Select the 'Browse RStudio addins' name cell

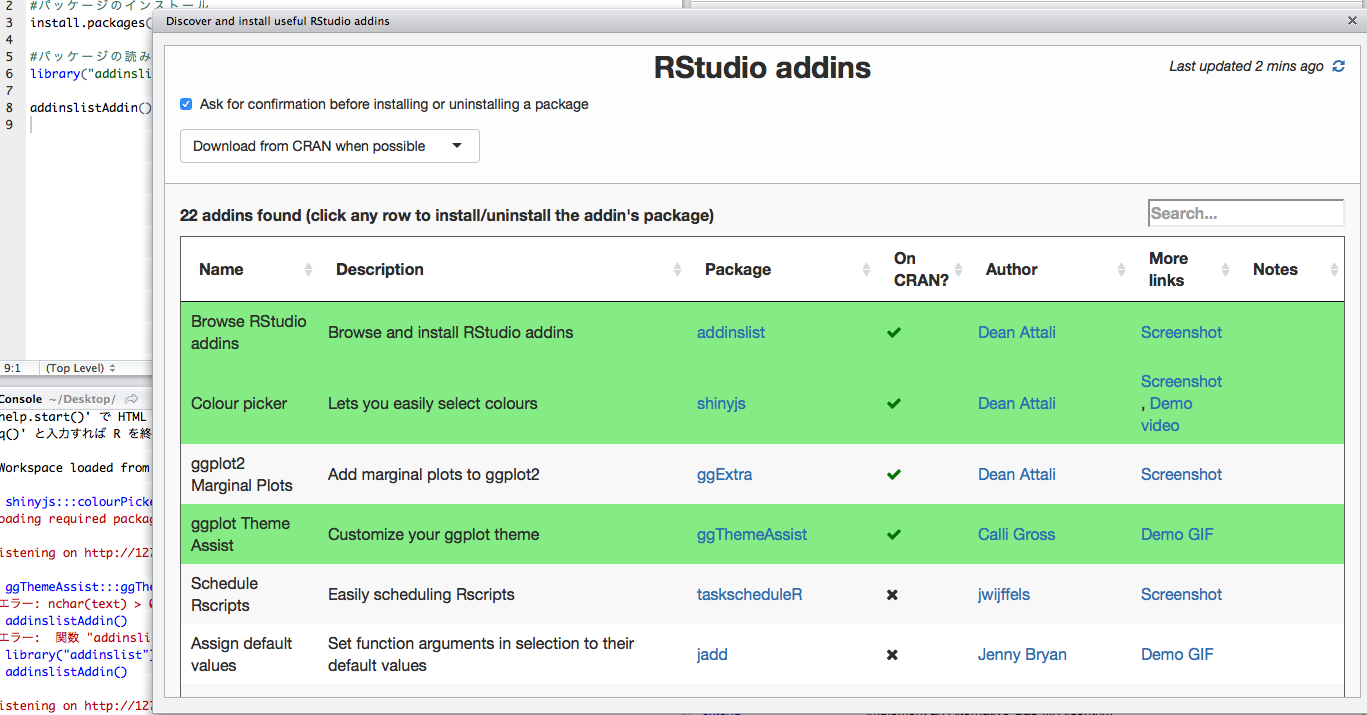(x=249, y=332)
